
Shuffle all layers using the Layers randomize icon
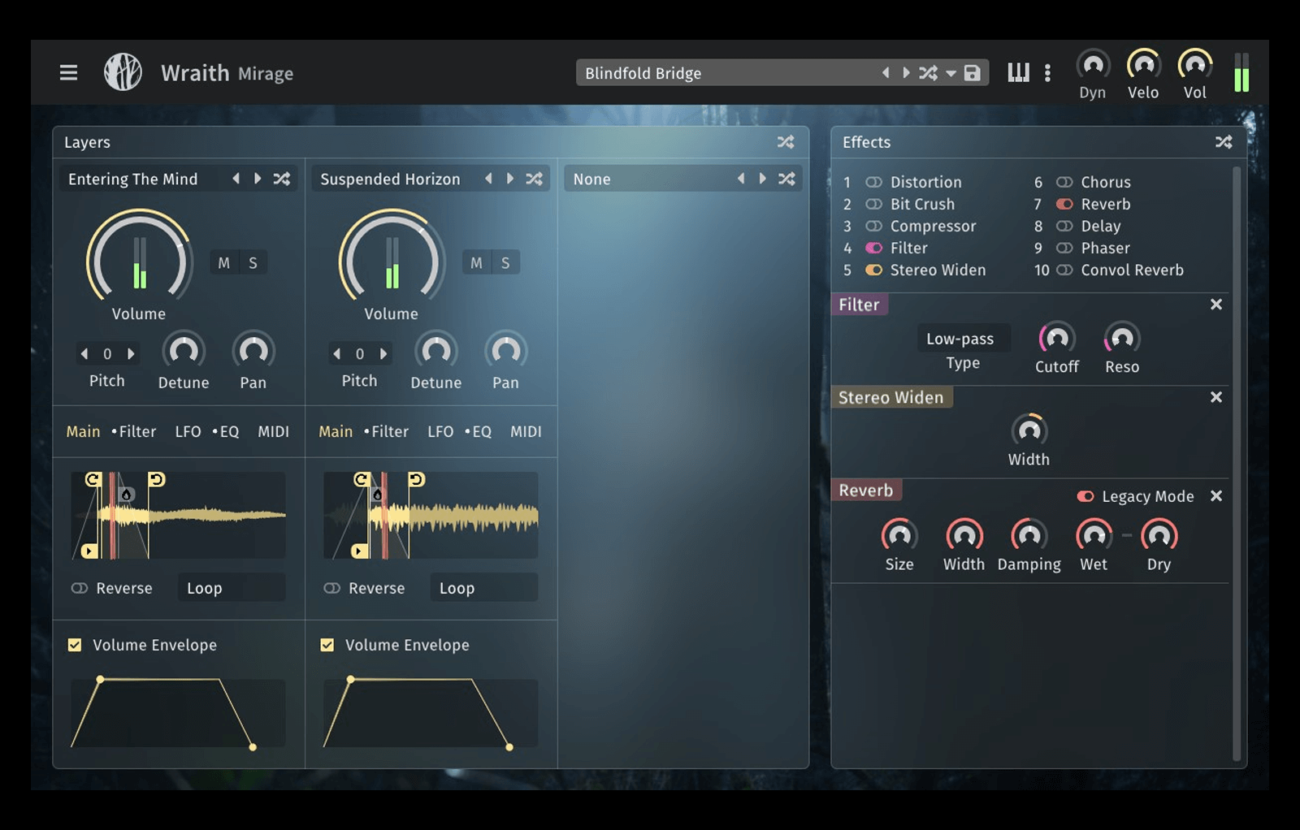tap(786, 142)
